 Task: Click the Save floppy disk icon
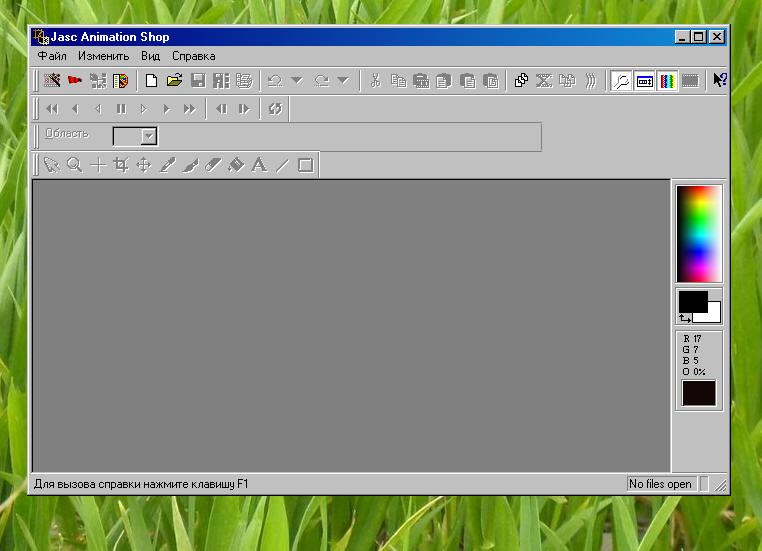198,81
